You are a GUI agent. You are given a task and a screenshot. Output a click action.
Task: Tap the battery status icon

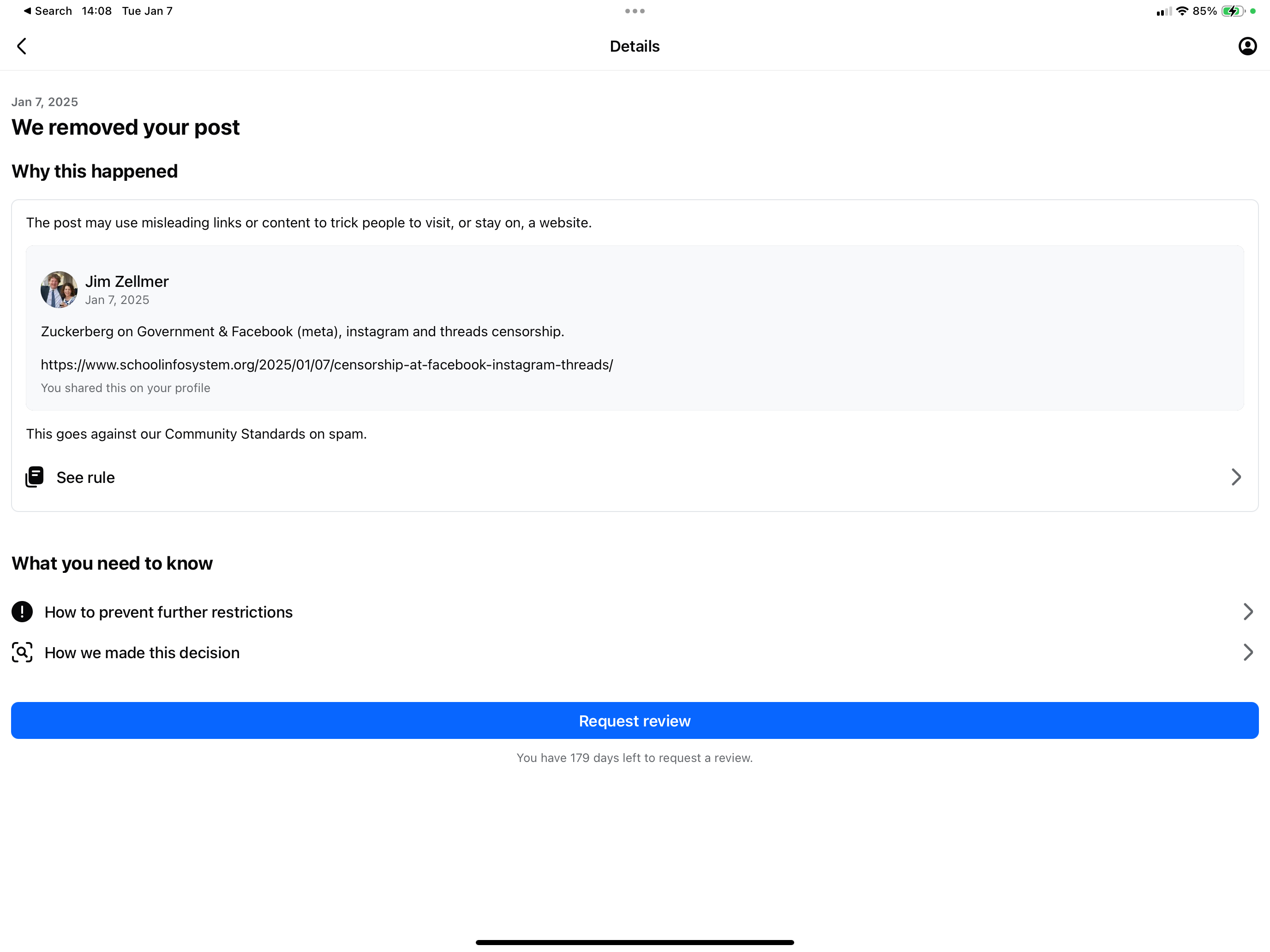click(1233, 11)
